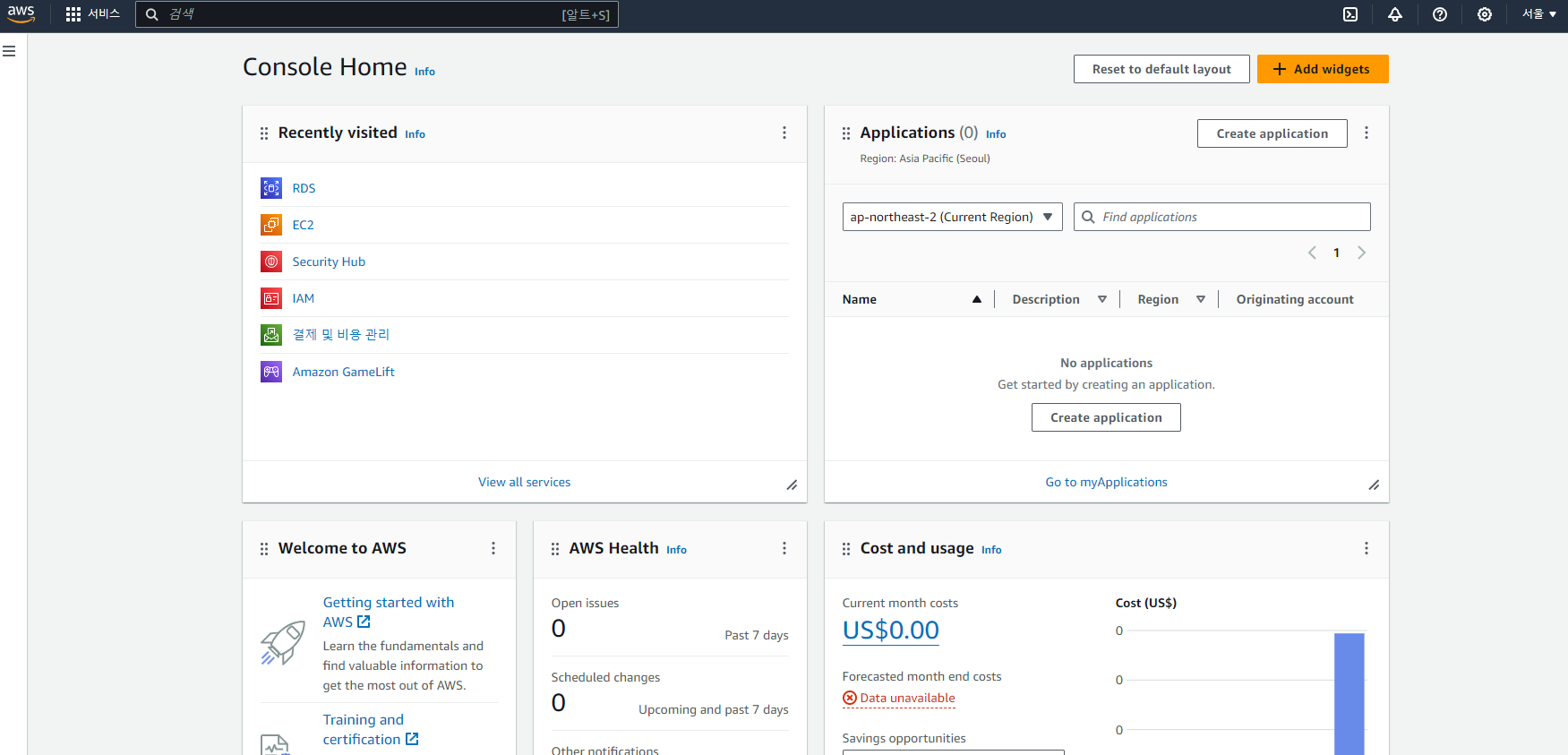Image resolution: width=1568 pixels, height=755 pixels.
Task: Click Data unavailable forecast status
Action: pyautogui.click(x=899, y=698)
